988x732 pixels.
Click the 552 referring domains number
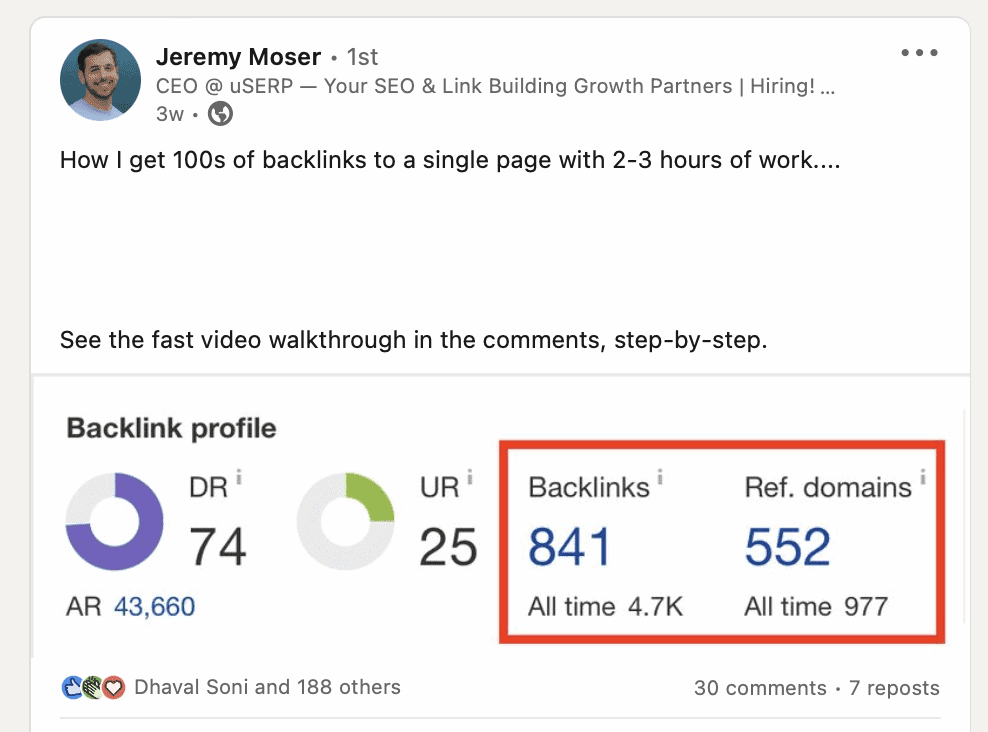tap(788, 546)
